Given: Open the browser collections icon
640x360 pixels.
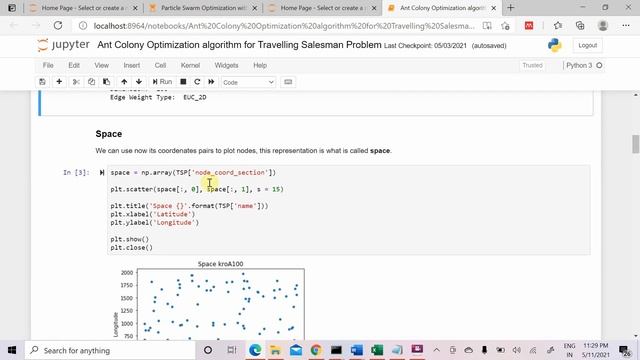Looking at the screenshot, I should click(580, 26).
